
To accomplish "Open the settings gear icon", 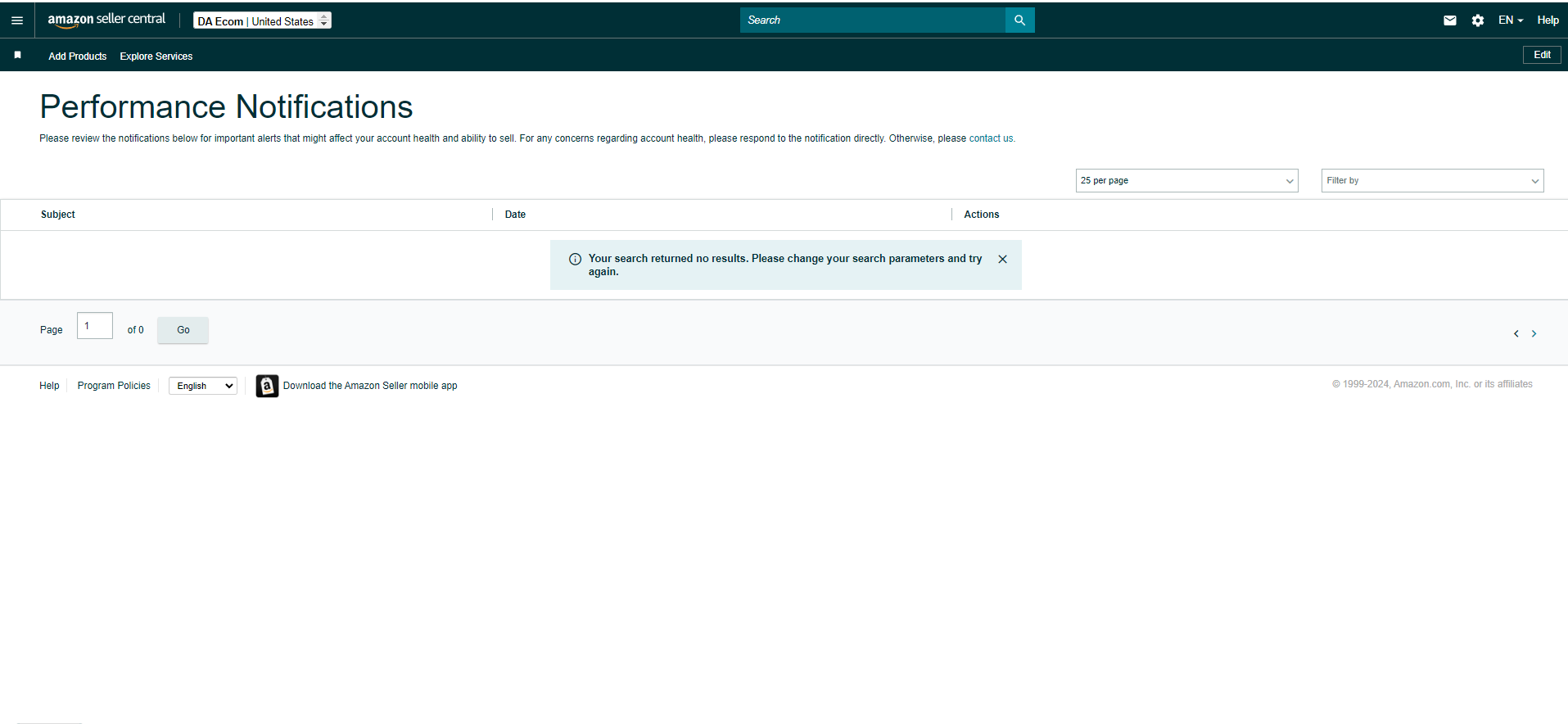I will click(1478, 20).
